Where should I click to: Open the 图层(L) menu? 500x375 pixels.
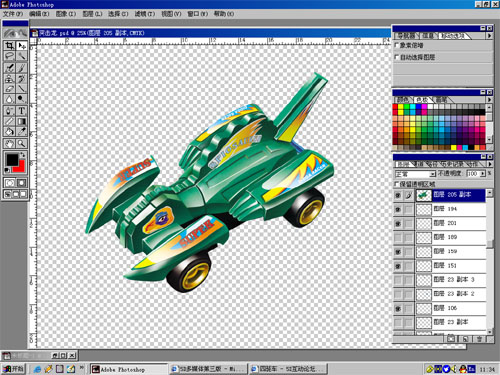(92, 14)
